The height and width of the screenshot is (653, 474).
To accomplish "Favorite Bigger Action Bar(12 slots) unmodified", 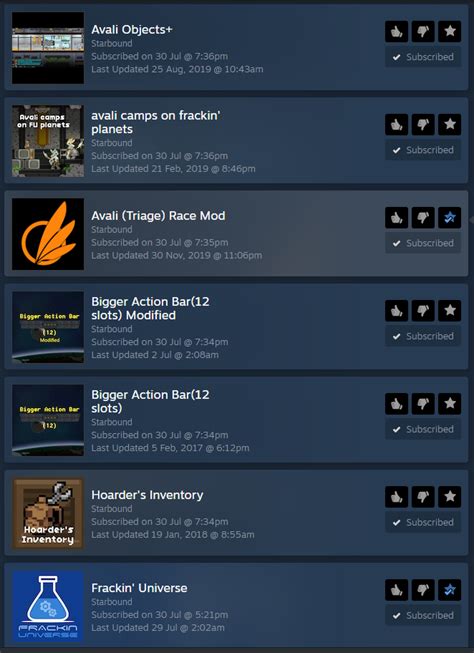I will pos(449,404).
